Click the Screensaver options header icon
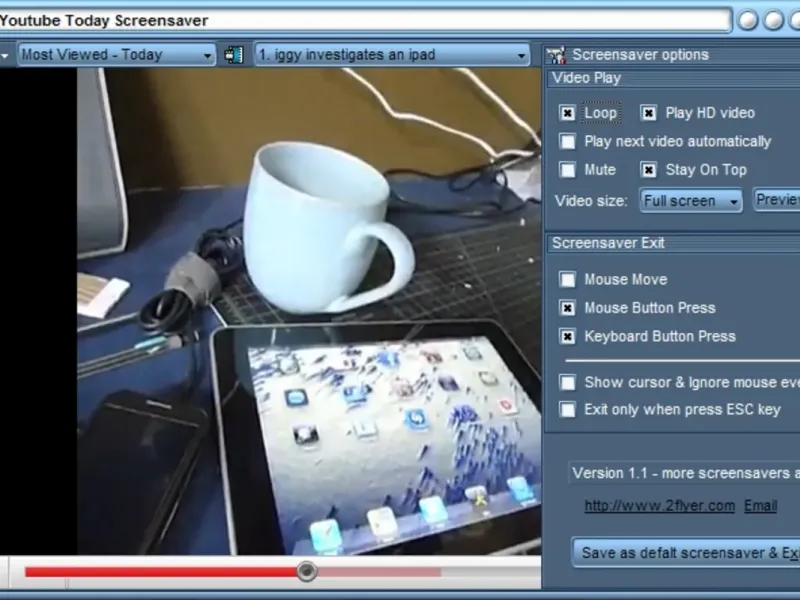The width and height of the screenshot is (800, 600). coord(556,55)
